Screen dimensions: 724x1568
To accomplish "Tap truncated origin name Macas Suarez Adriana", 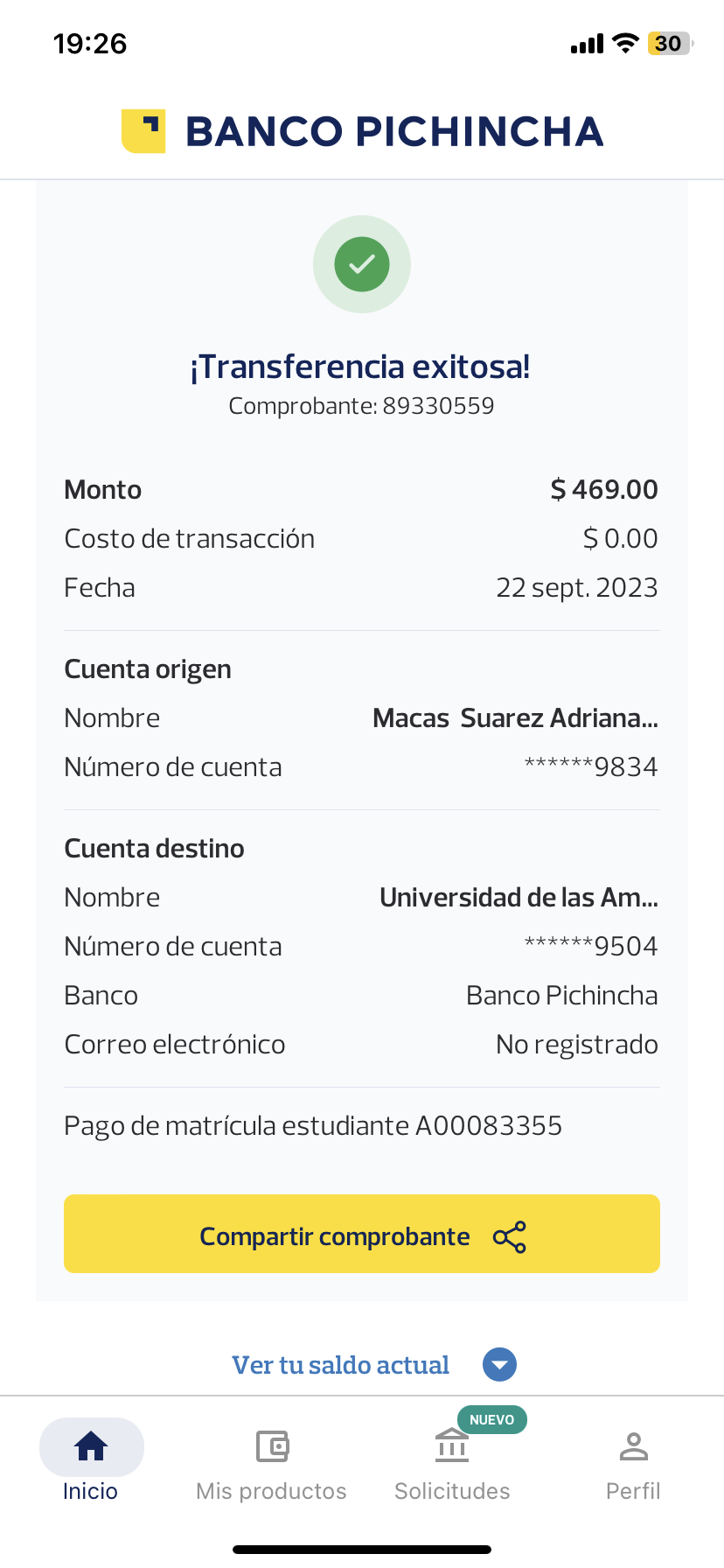I will click(515, 718).
